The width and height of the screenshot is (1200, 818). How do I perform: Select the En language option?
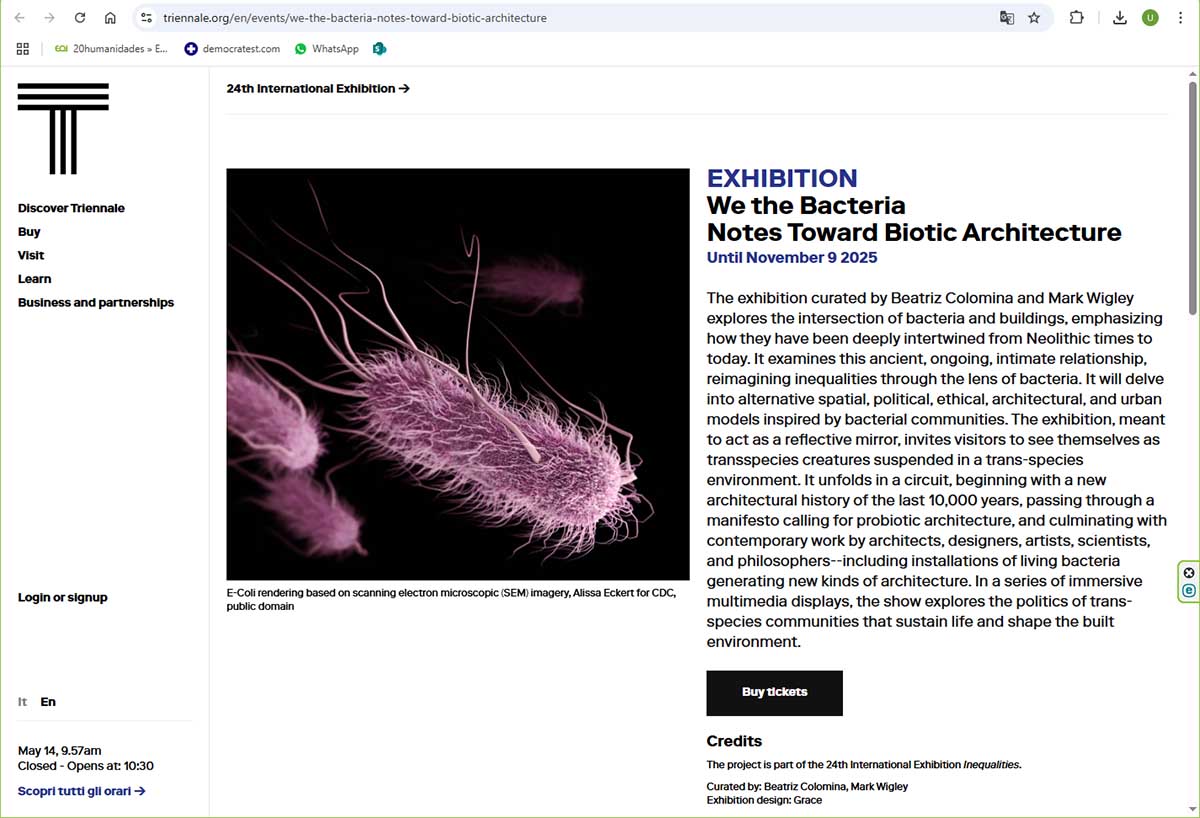pos(48,702)
